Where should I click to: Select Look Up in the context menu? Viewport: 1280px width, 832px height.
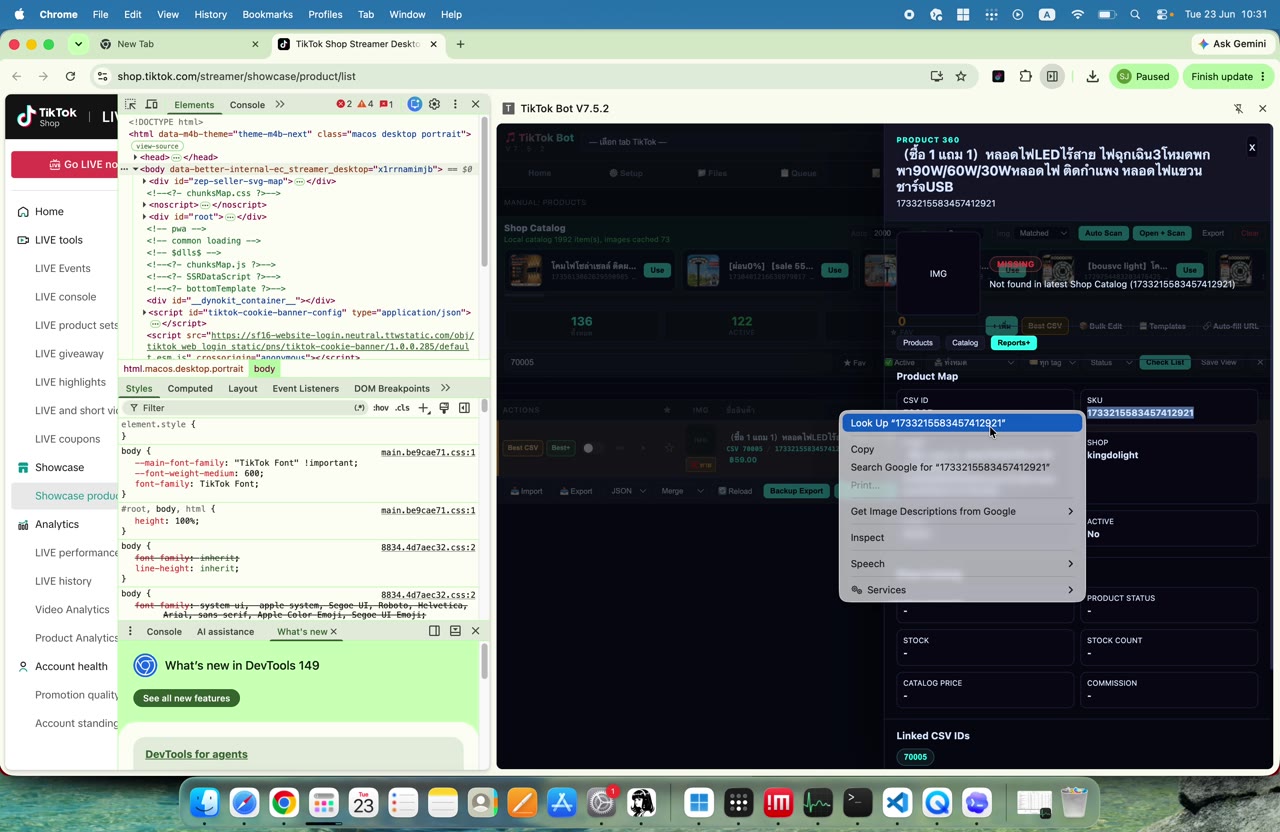(x=962, y=423)
